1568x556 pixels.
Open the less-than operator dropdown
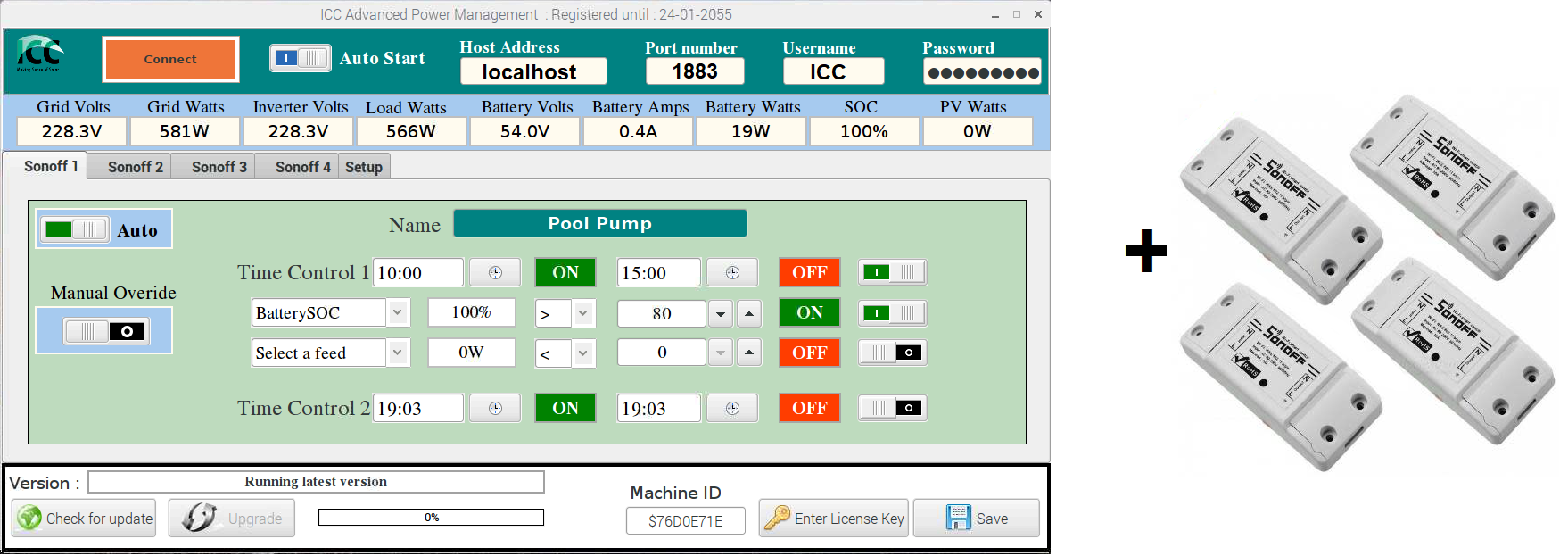pyautogui.click(x=583, y=353)
